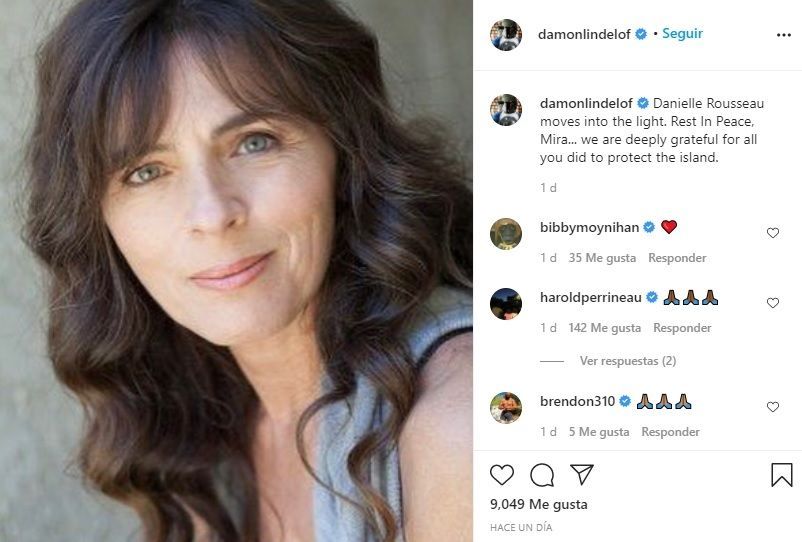The image size is (802, 542).
Task: Reply to brendon310's comment
Action: pos(670,432)
